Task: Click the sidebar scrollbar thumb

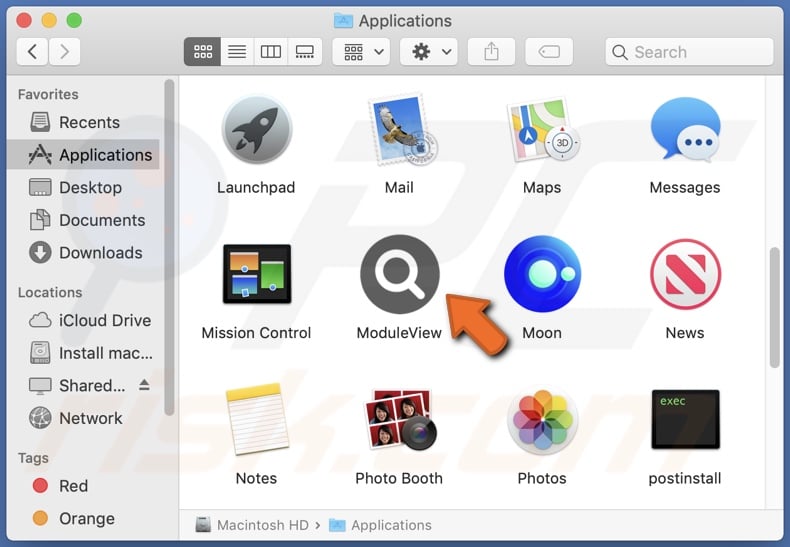Action: pyautogui.click(x=169, y=247)
